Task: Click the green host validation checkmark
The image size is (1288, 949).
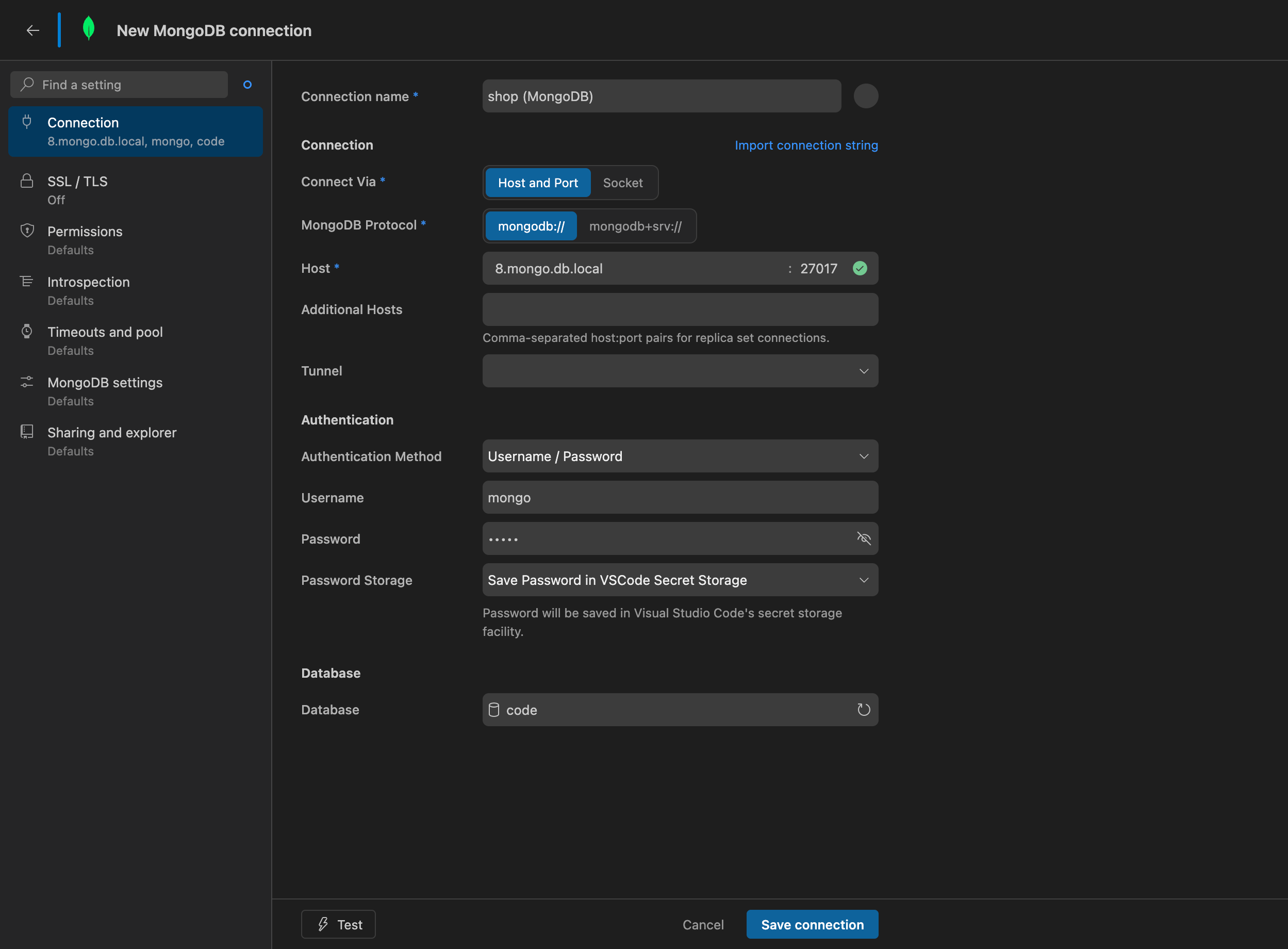Action: pyautogui.click(x=860, y=268)
